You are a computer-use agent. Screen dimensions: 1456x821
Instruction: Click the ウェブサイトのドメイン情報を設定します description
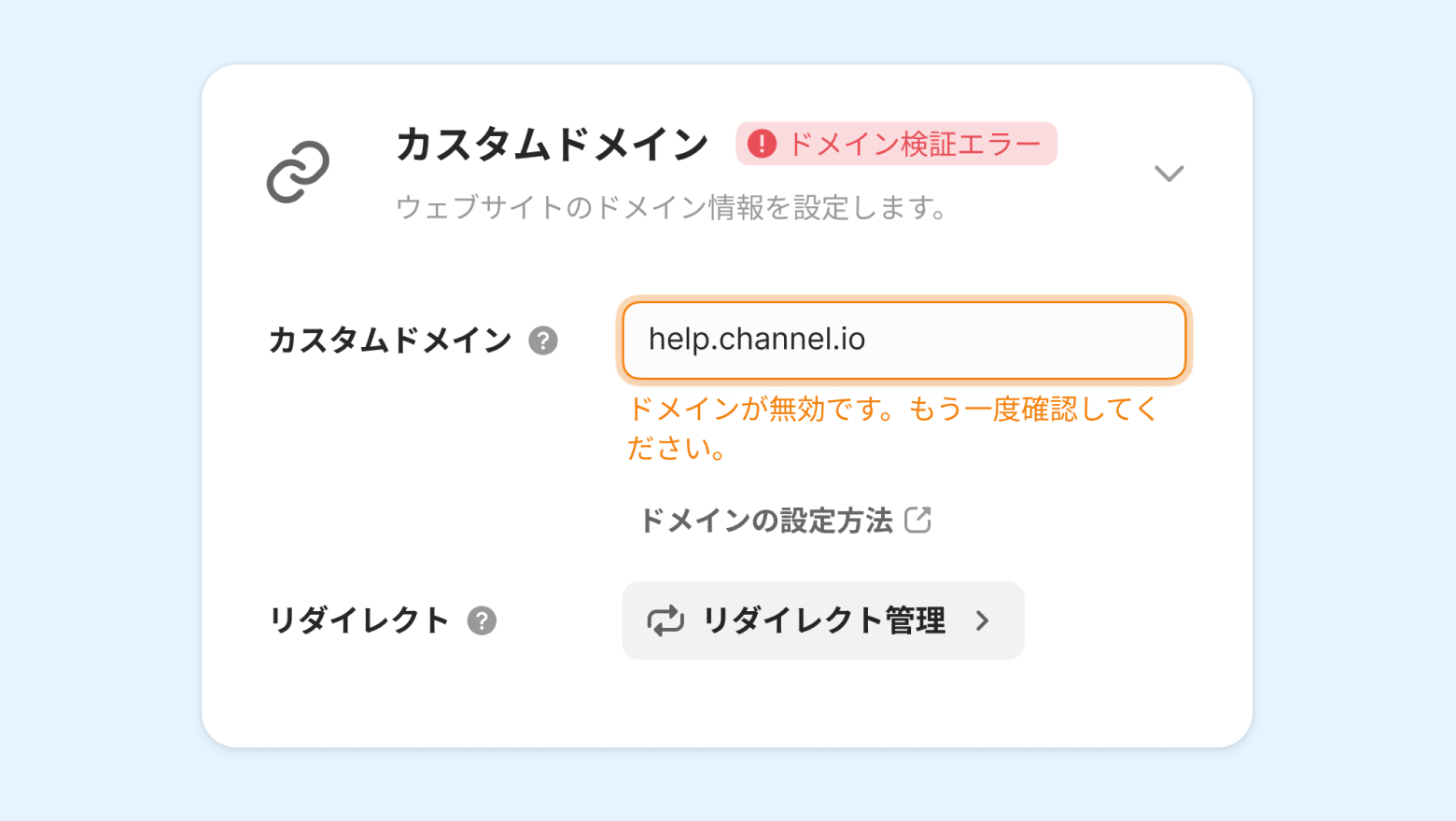click(671, 207)
